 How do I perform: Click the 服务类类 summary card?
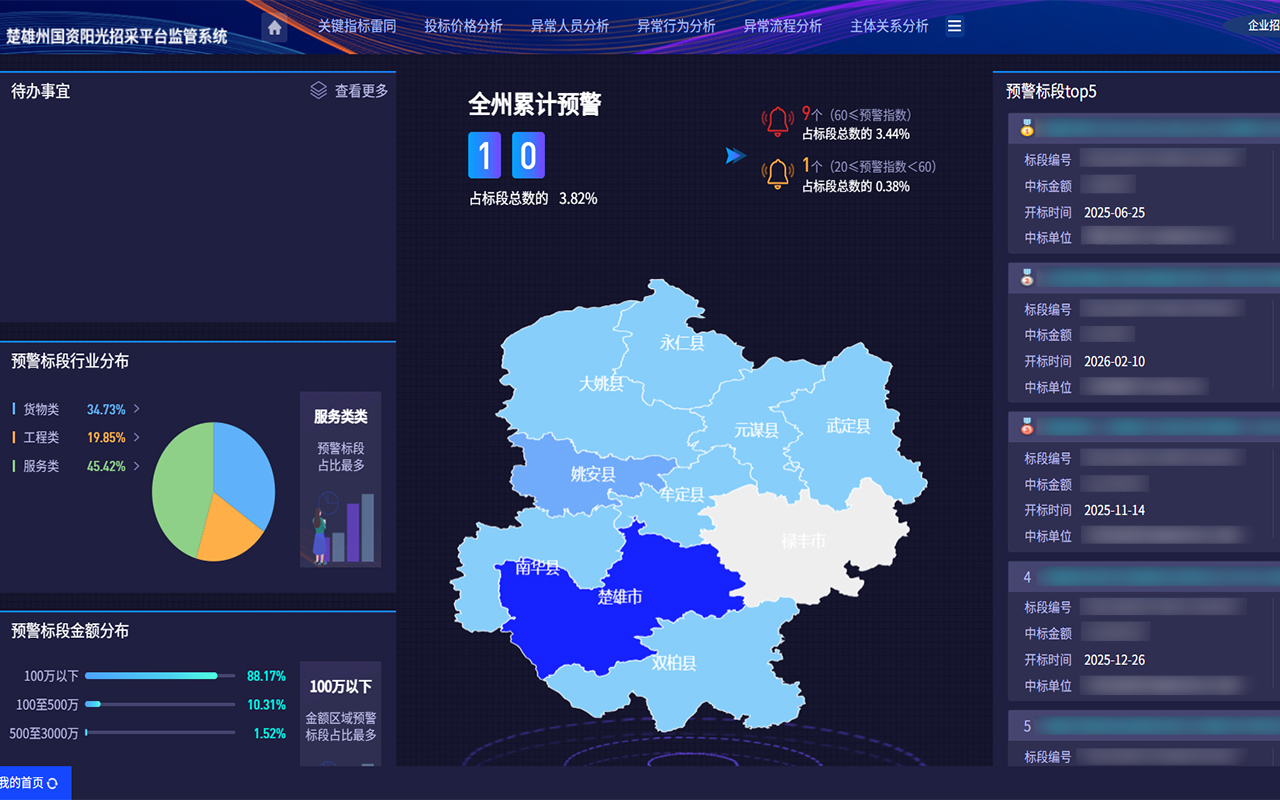pos(341,479)
